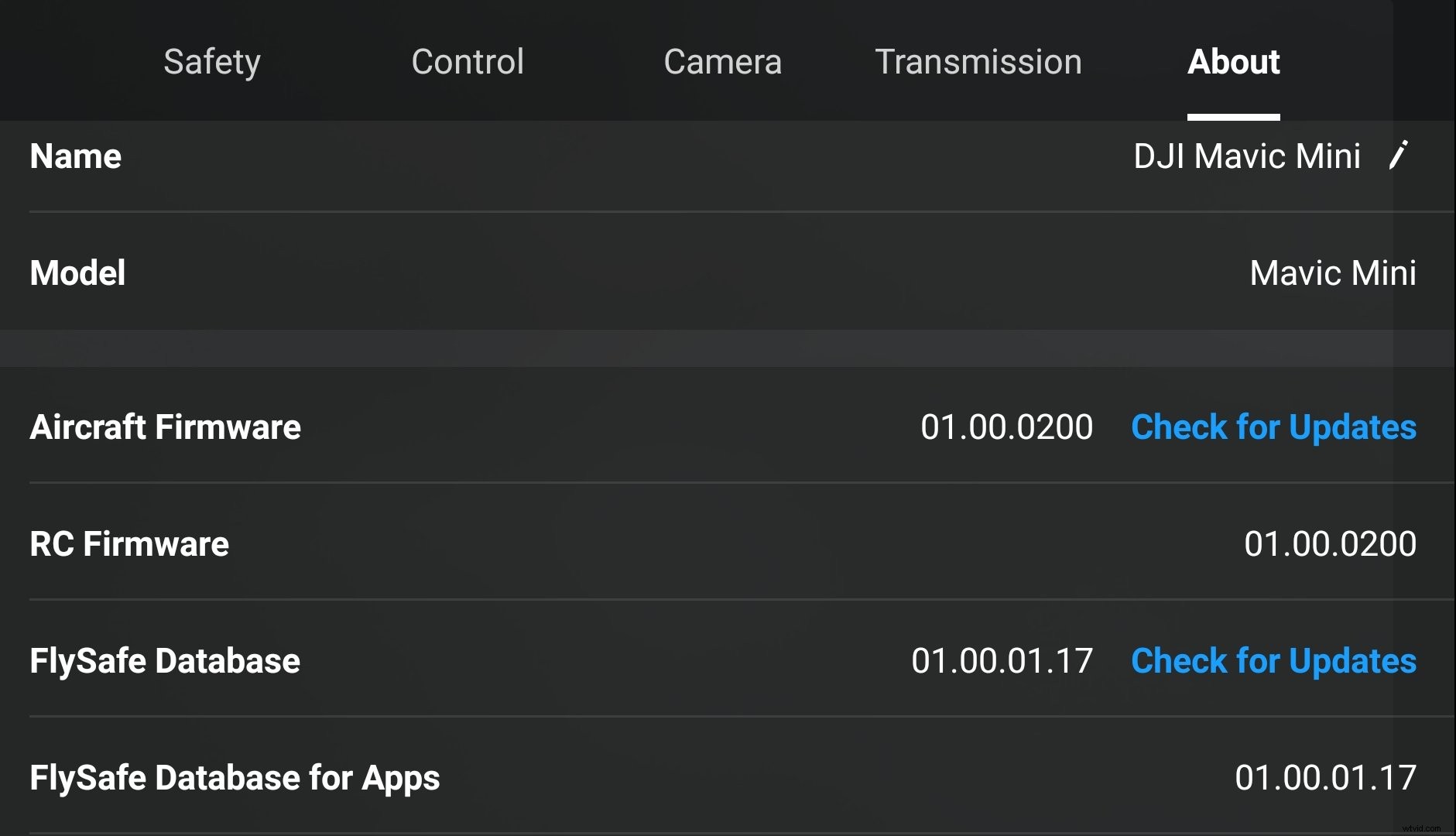View the Transmission tab
The image size is (1456, 836).
[978, 61]
